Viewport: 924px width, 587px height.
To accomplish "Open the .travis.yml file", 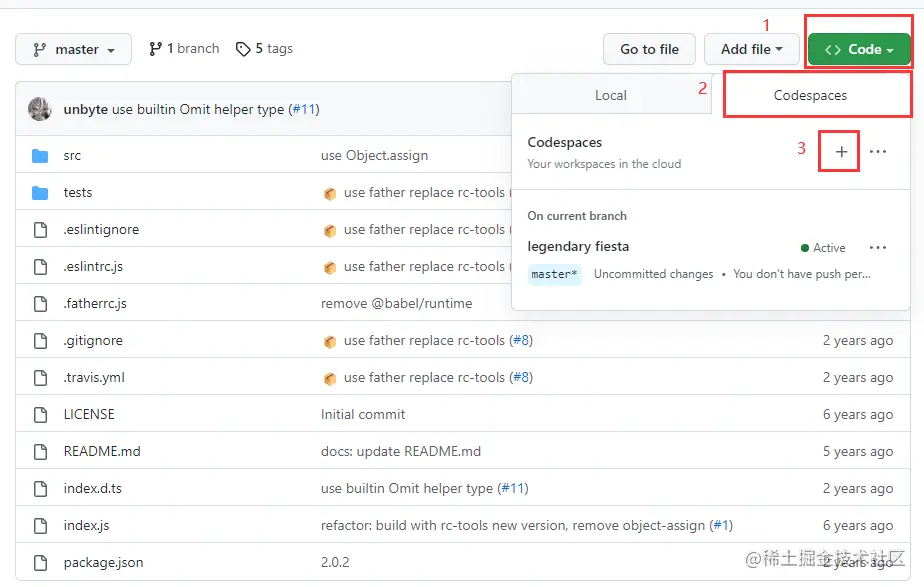I will tap(94, 378).
